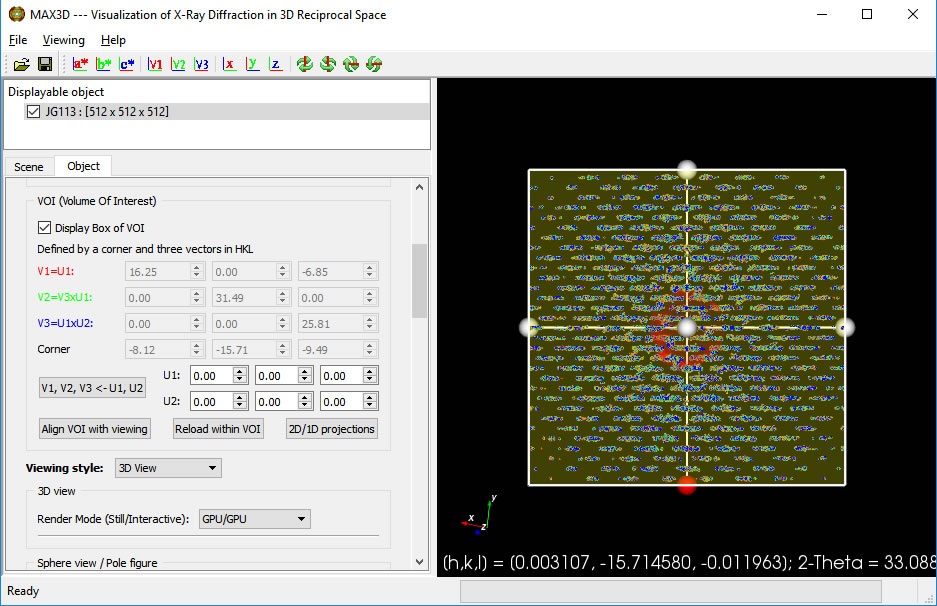Screen dimensions: 937x606
Task: Click the red handle on VOI box
Action: click(687, 486)
